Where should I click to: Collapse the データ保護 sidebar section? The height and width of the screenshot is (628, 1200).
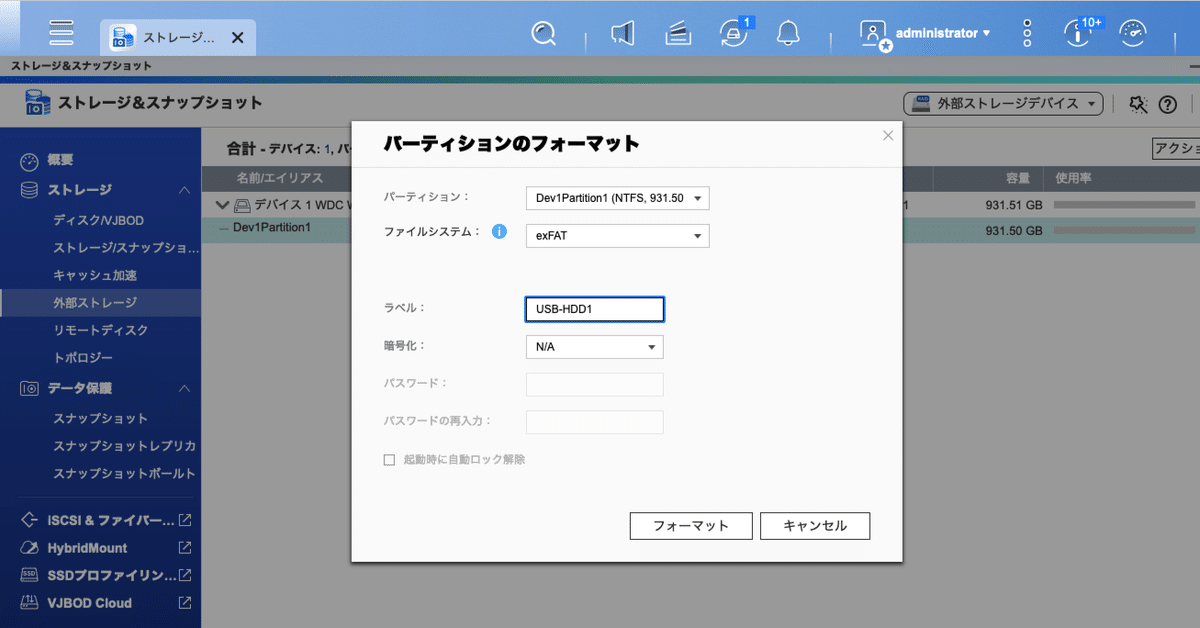184,388
